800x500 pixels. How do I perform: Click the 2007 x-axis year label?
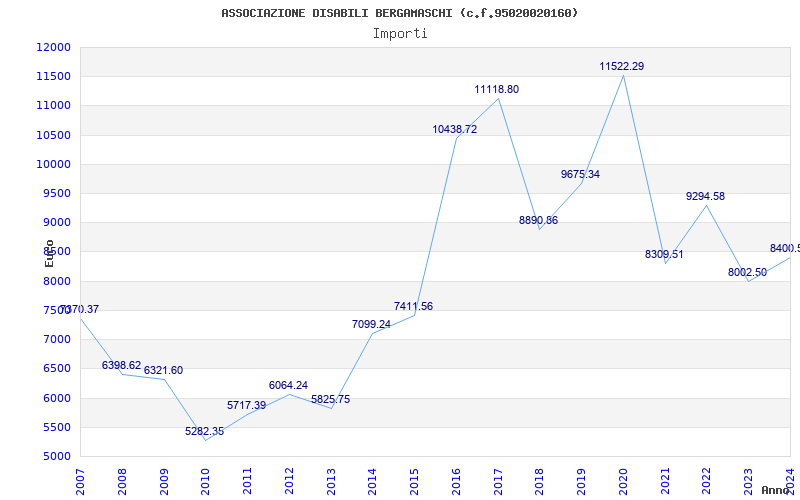(80, 482)
